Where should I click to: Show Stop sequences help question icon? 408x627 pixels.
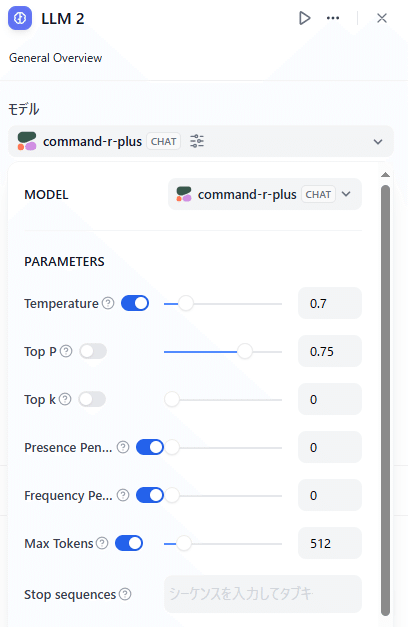[x=125, y=594]
